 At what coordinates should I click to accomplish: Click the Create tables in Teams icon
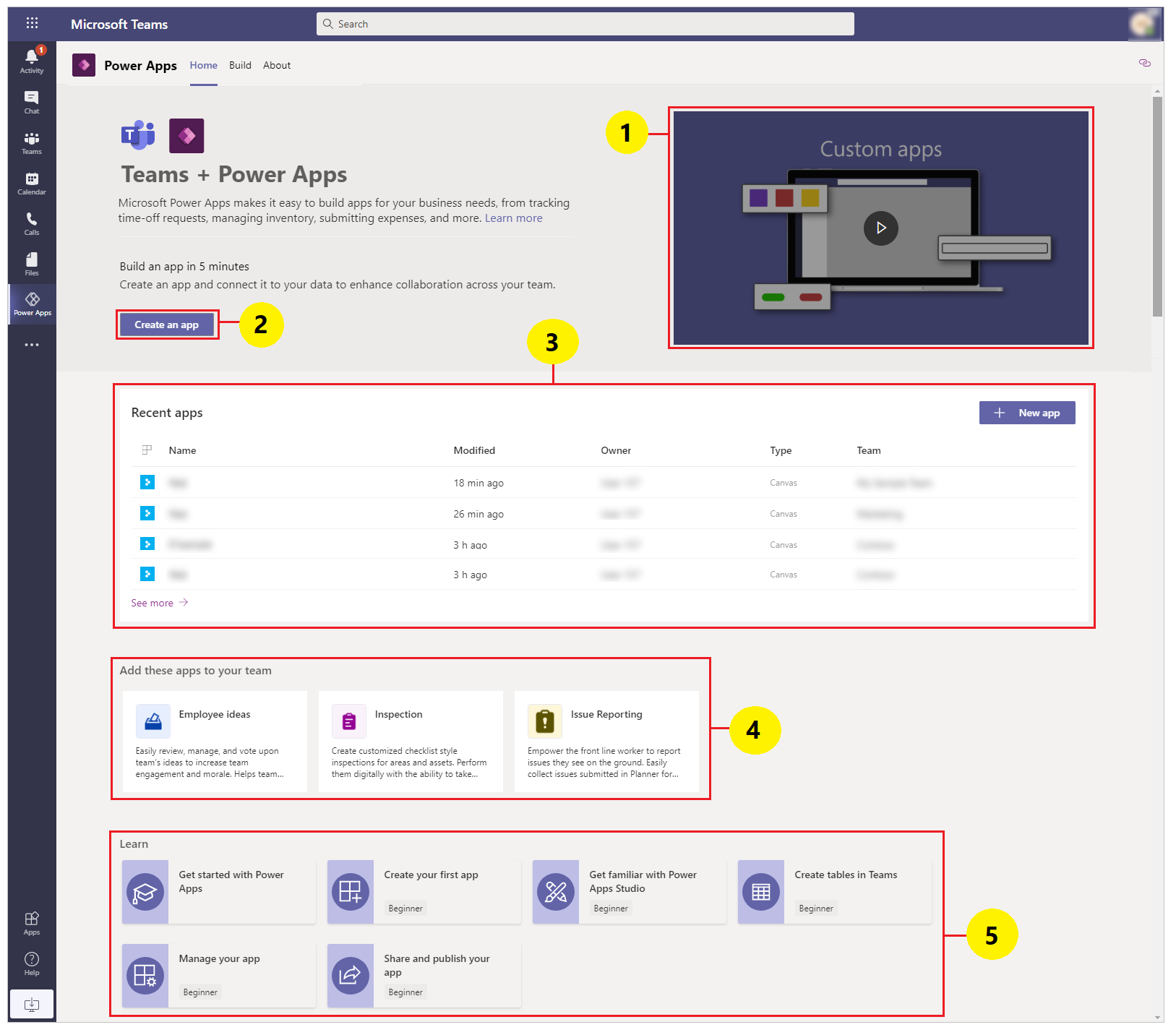pos(761,892)
